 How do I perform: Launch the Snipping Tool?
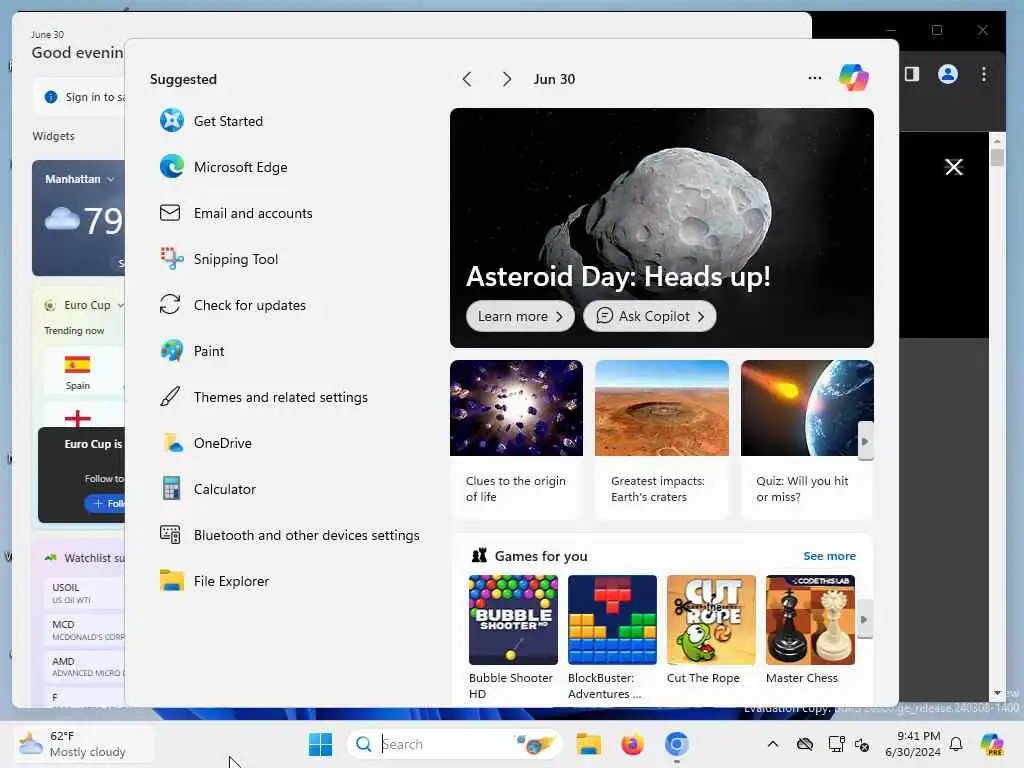point(219,259)
